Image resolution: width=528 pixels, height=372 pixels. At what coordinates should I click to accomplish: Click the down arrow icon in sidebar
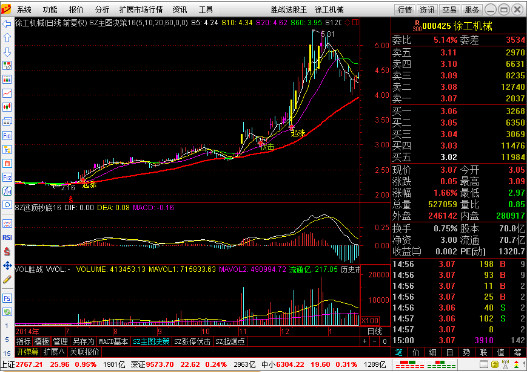[7, 52]
